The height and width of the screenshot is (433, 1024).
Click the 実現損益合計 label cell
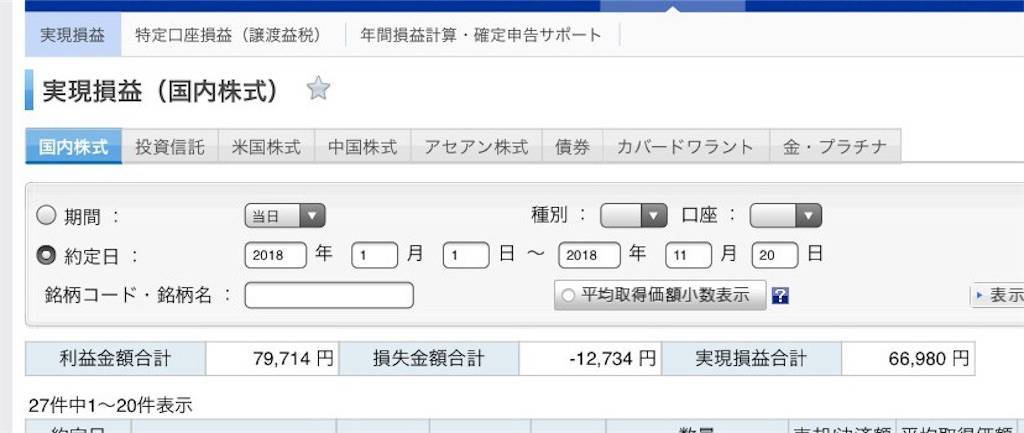(x=751, y=359)
